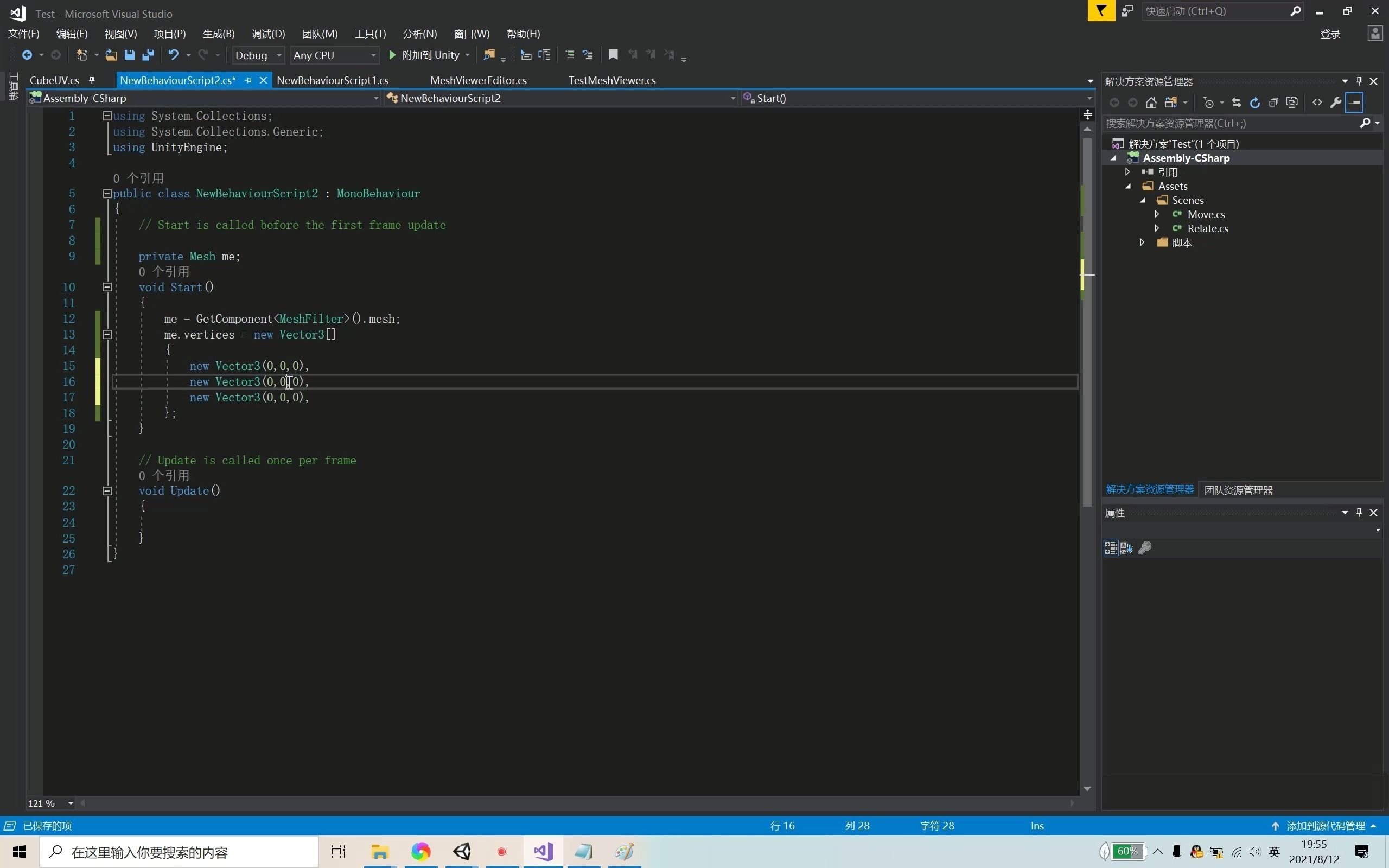
Task: Open the Assembly-CSharp project dropdown
Action: pos(205,98)
